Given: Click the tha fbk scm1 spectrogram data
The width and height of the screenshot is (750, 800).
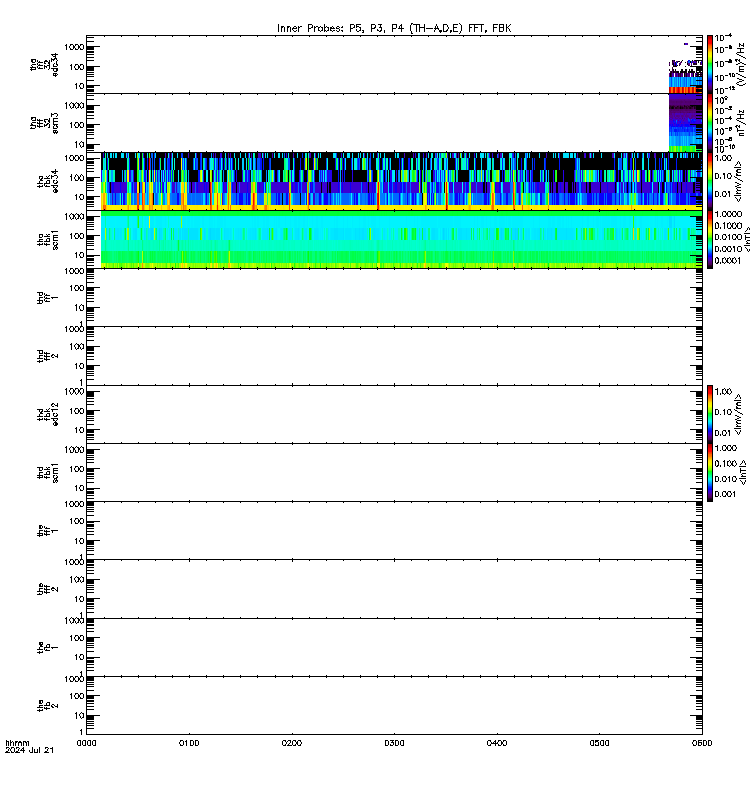Looking at the screenshot, I should click(402, 239).
